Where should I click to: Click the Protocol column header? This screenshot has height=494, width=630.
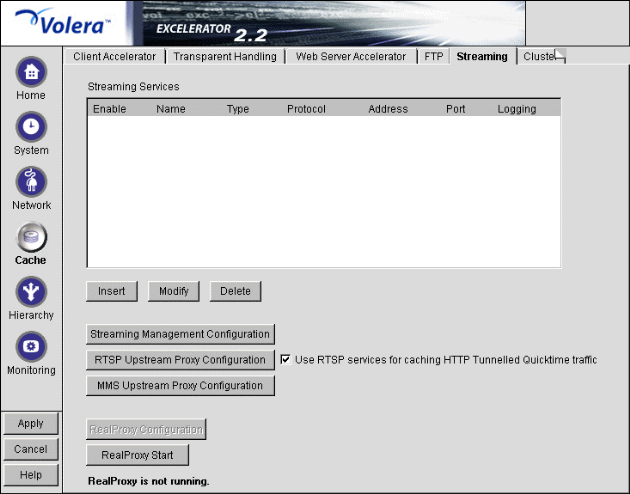point(306,109)
